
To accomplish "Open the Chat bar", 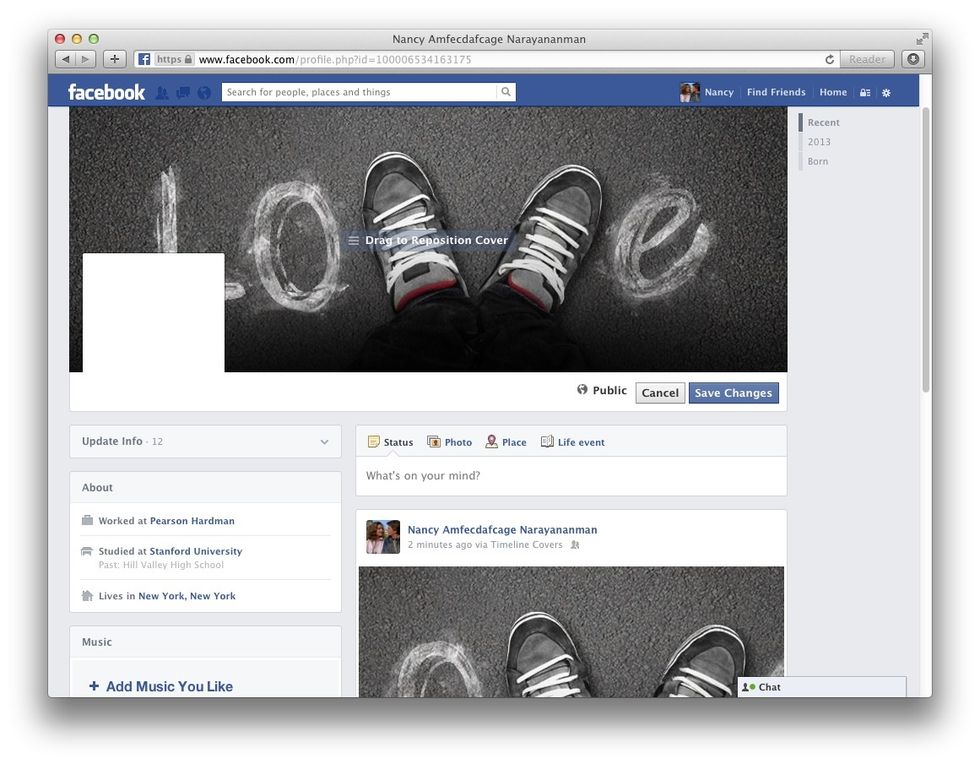I will (x=822, y=687).
